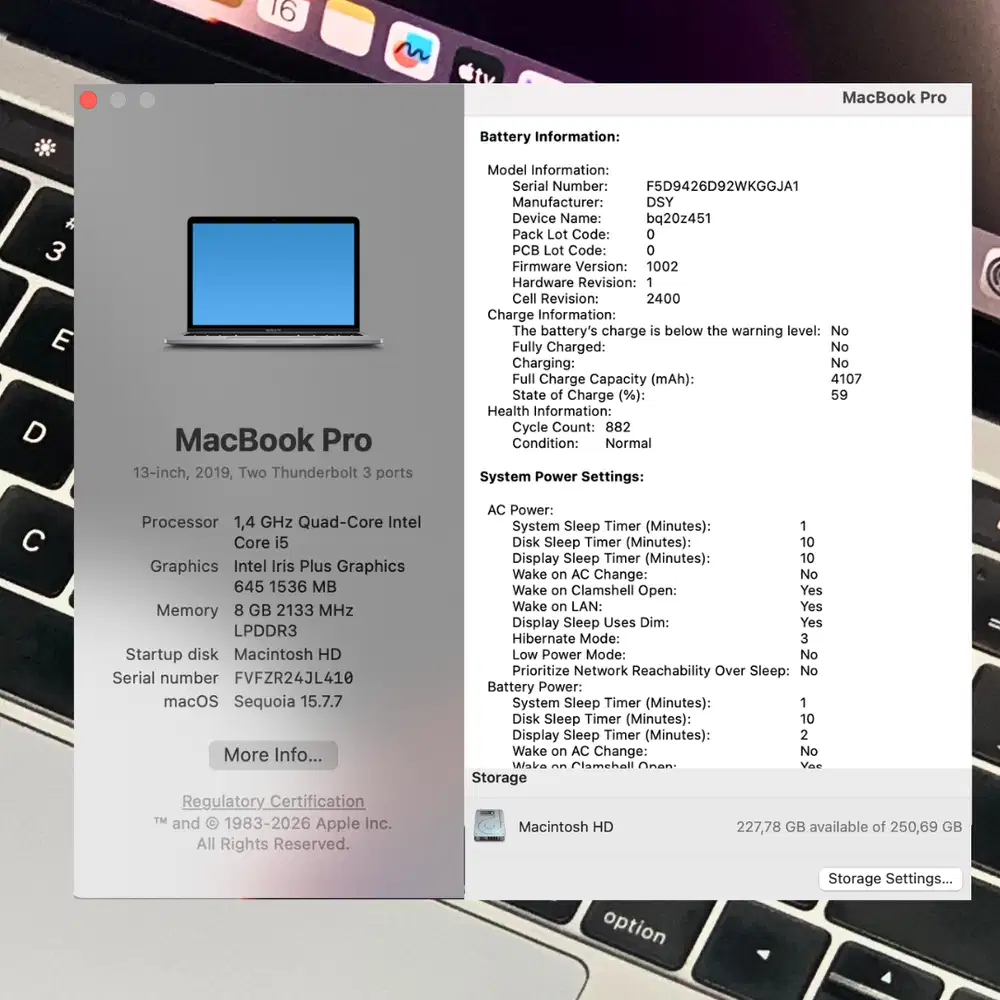Screen dimensions: 1000x1000
Task: Open Freeform from the Dock behind
Action: (412, 50)
